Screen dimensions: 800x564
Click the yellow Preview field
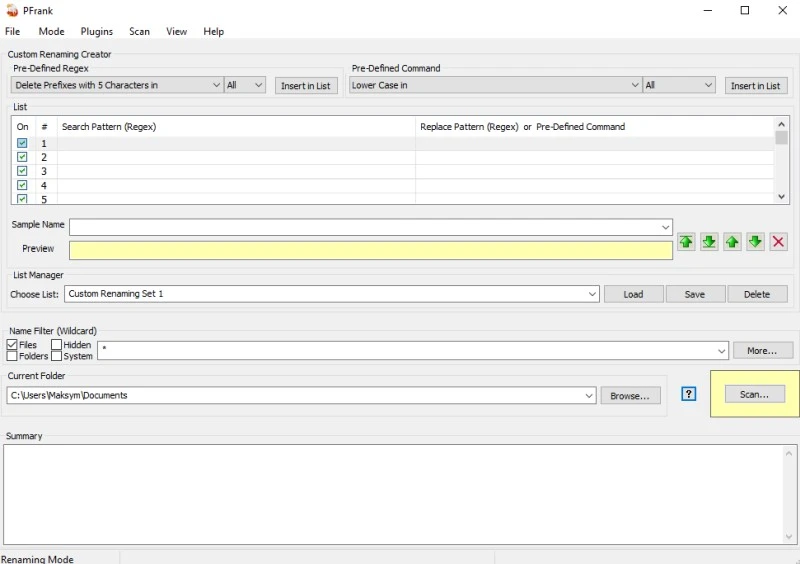click(x=370, y=250)
